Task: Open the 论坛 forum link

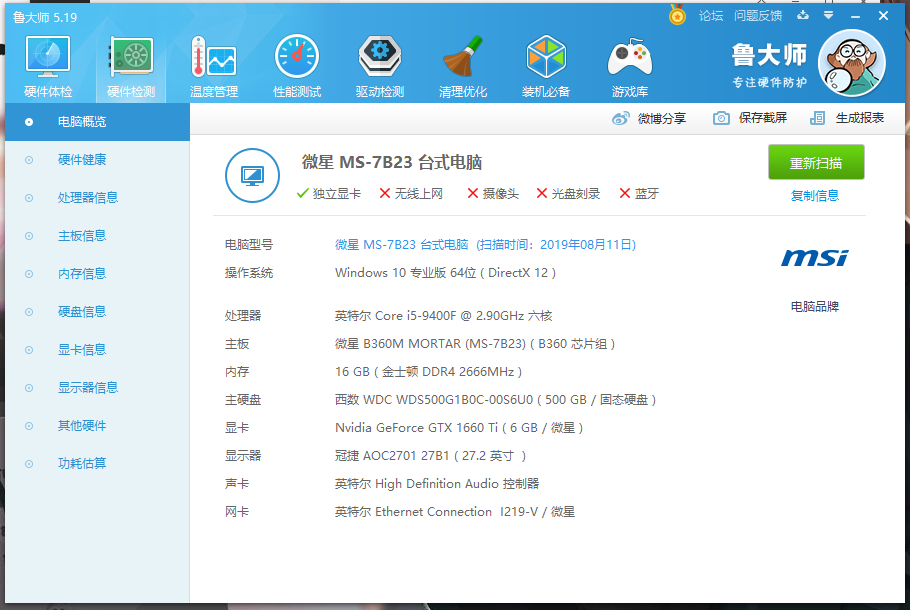Action: (x=711, y=16)
